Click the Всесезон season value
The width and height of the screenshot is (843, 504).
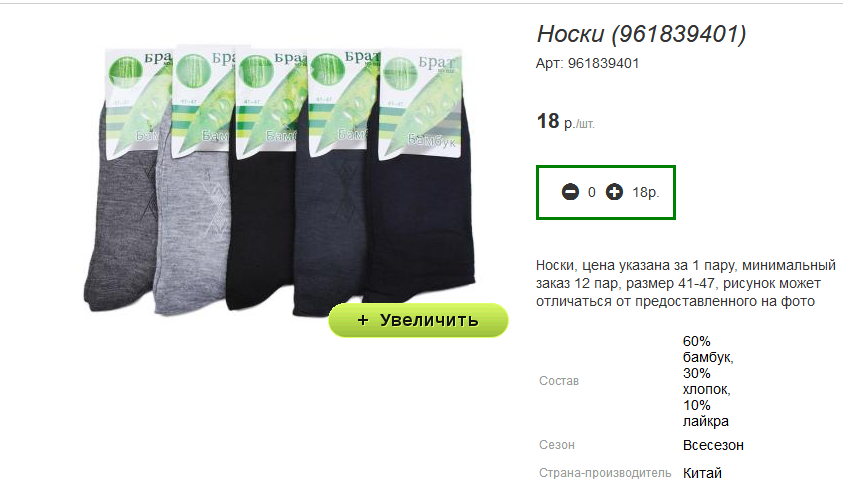[713, 445]
